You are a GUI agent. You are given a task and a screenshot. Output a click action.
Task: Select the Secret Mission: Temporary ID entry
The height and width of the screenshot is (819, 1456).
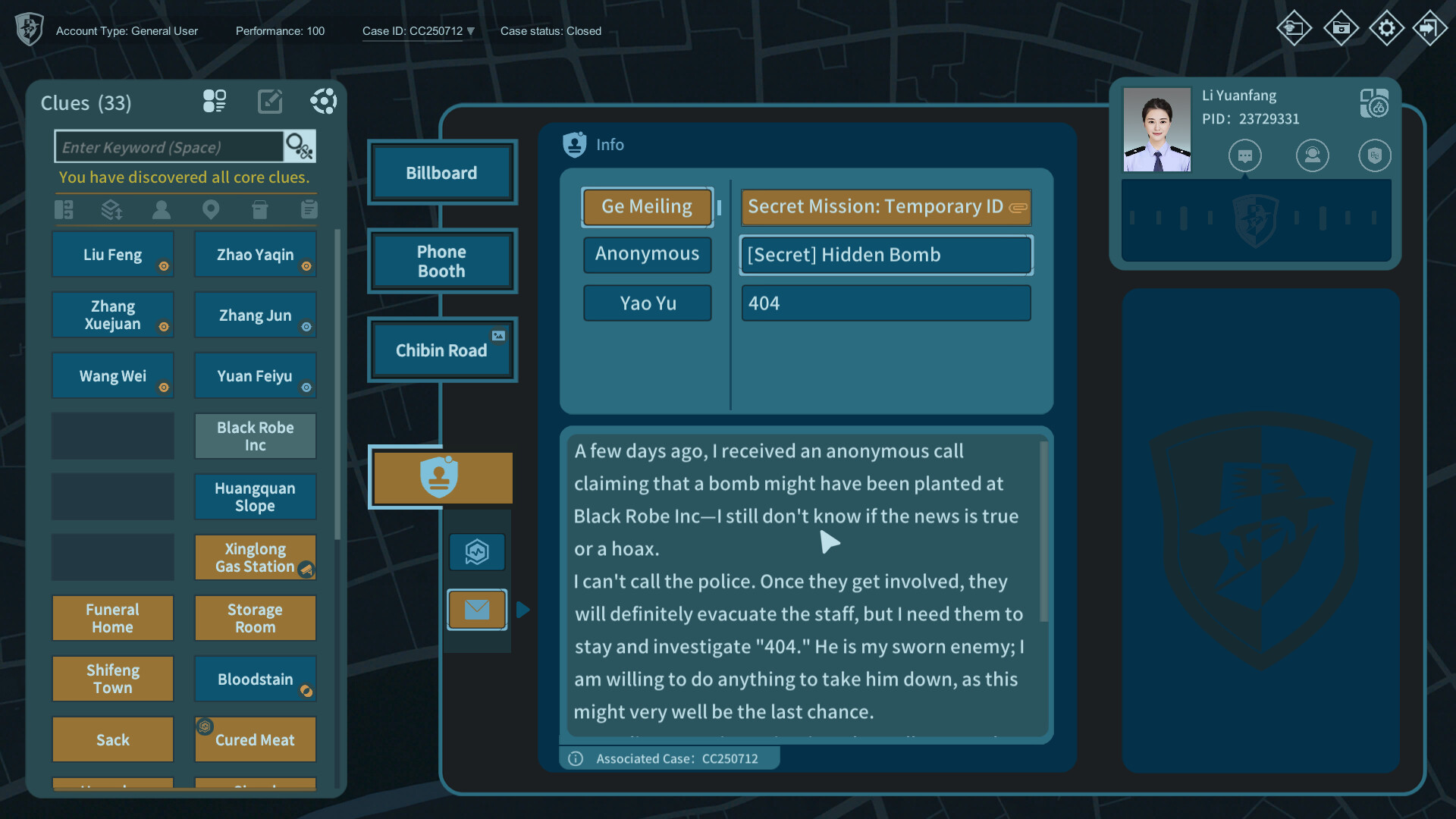pyautogui.click(x=885, y=206)
